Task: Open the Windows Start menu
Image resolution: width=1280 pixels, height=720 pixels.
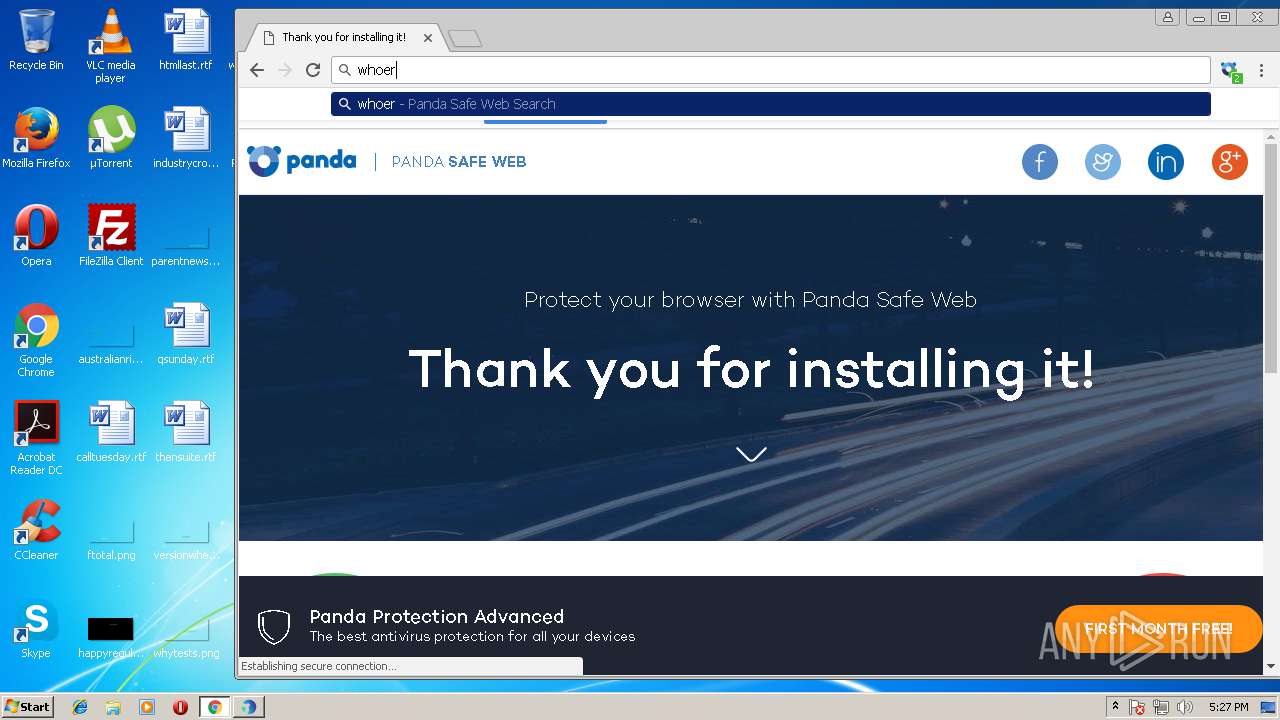Action: (x=28, y=707)
